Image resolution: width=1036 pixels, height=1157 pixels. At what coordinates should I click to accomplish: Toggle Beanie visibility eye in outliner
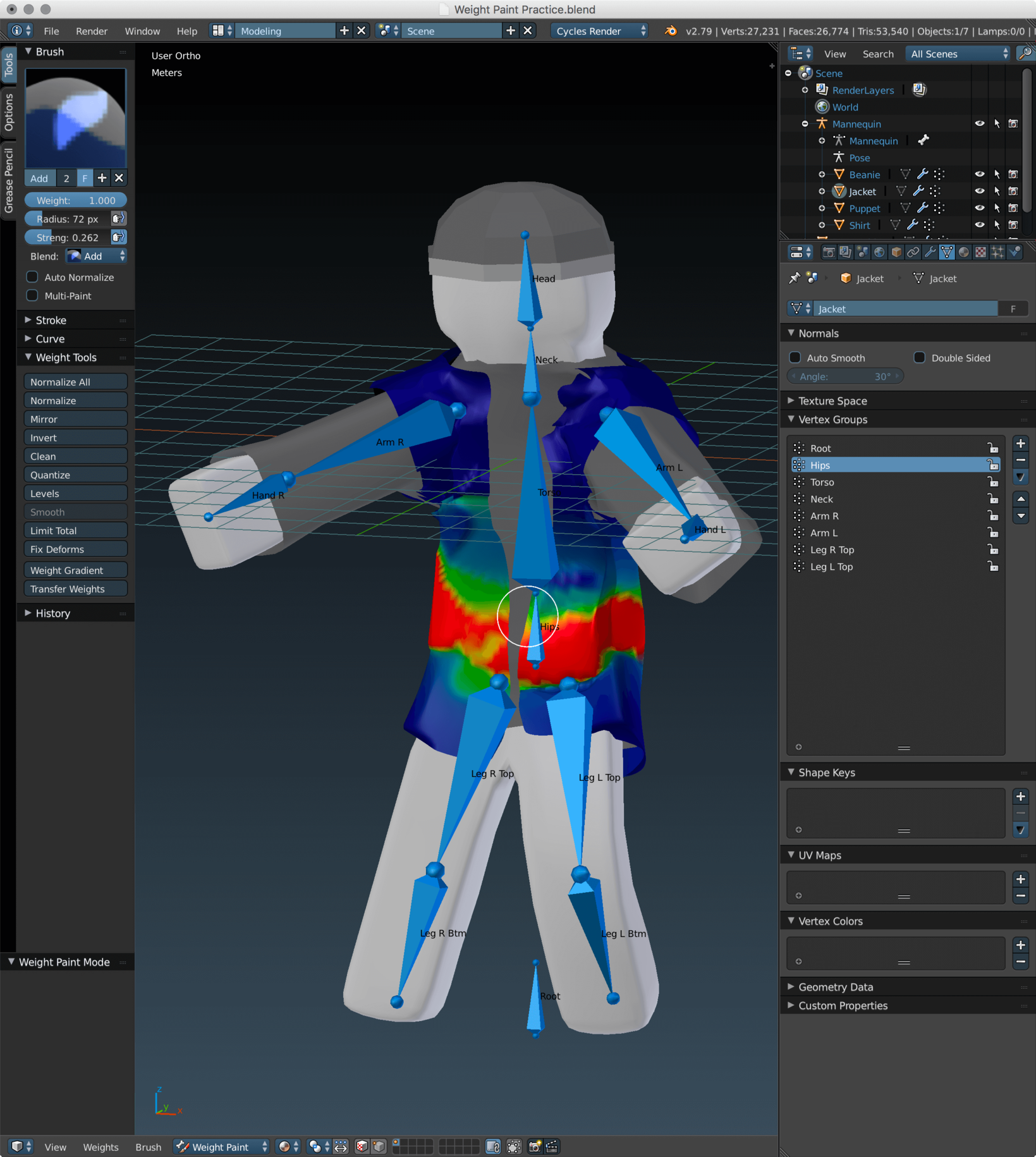pos(979,174)
